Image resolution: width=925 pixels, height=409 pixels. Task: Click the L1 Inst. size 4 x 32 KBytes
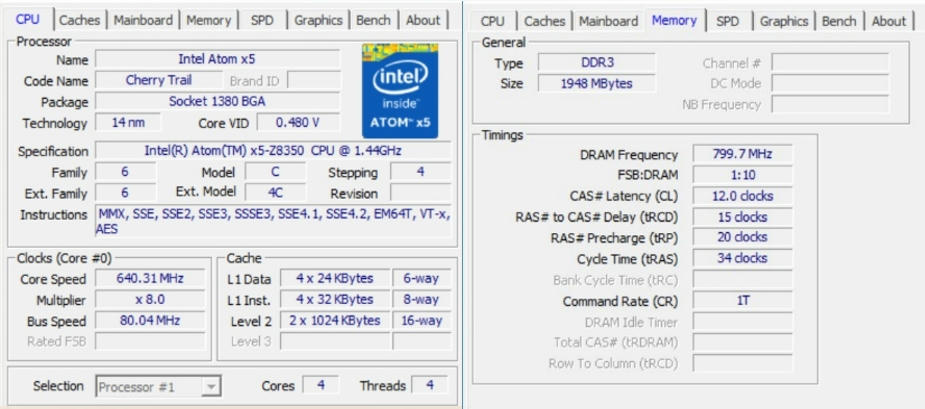point(334,299)
